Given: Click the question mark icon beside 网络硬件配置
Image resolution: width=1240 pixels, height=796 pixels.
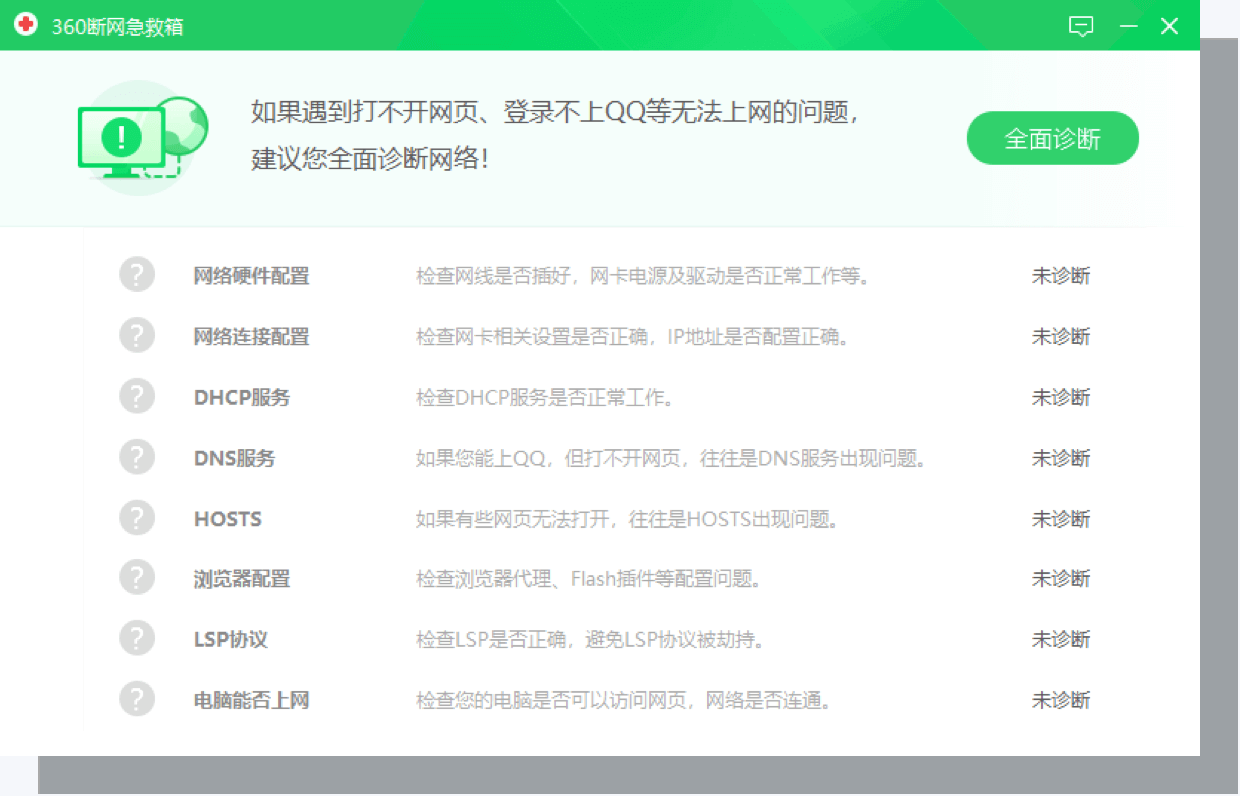Looking at the screenshot, I should (137, 275).
